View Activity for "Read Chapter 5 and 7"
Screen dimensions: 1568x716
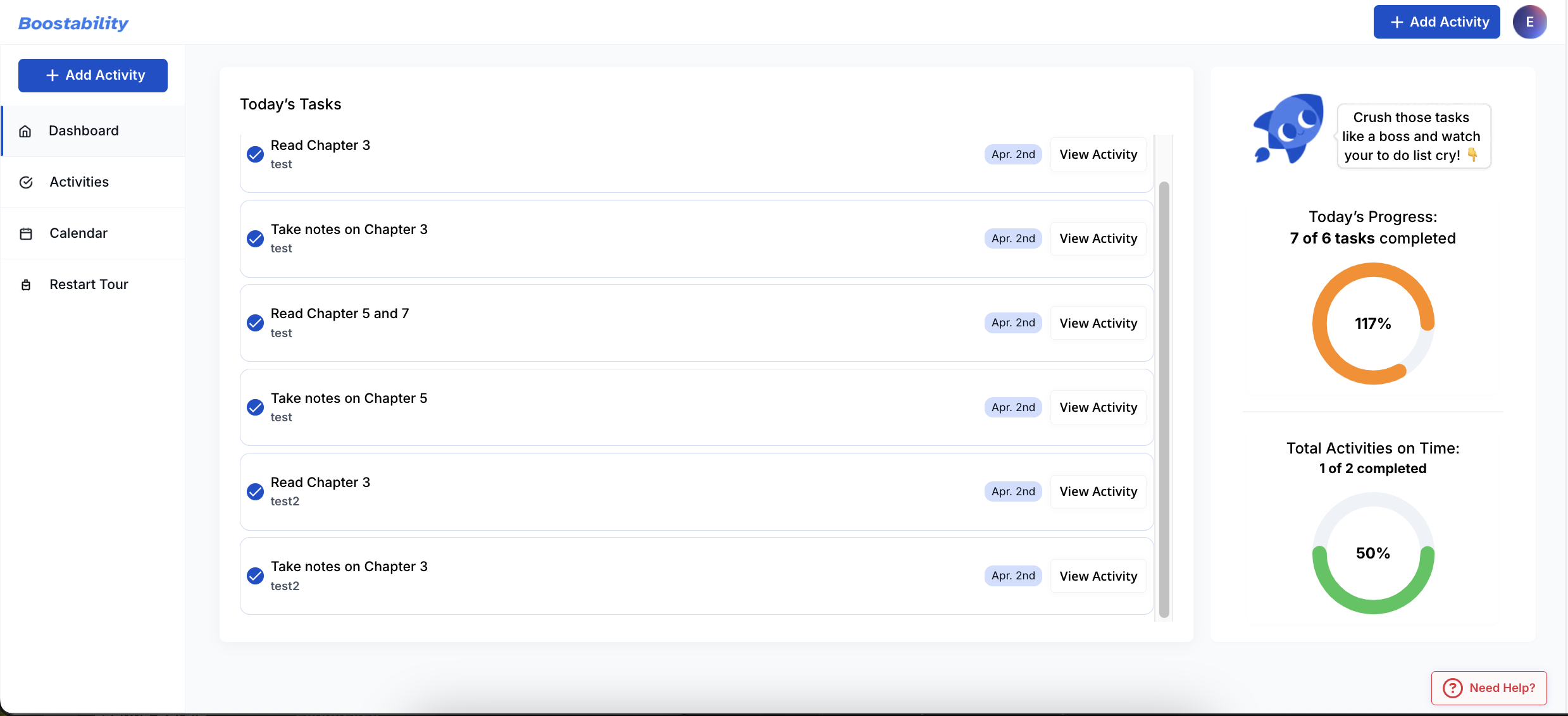coord(1098,323)
